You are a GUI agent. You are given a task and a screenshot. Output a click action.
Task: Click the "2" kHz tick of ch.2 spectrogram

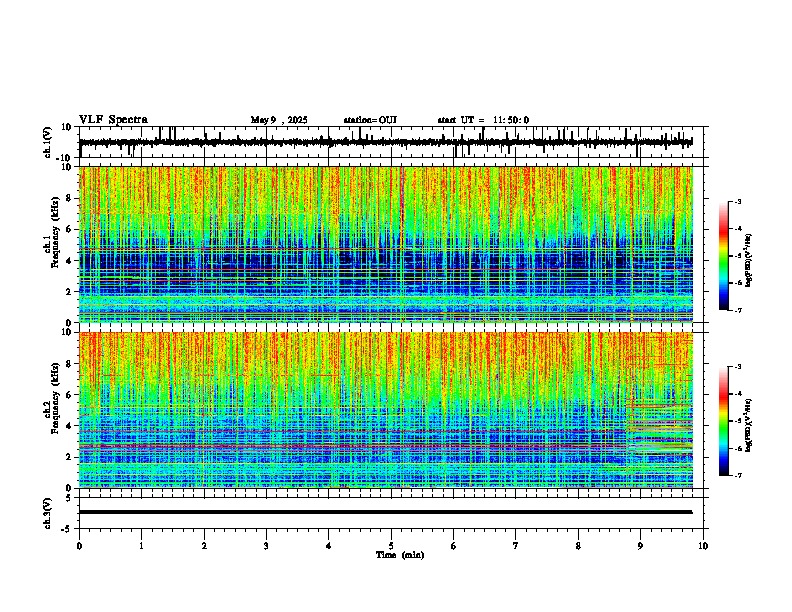tap(70, 457)
